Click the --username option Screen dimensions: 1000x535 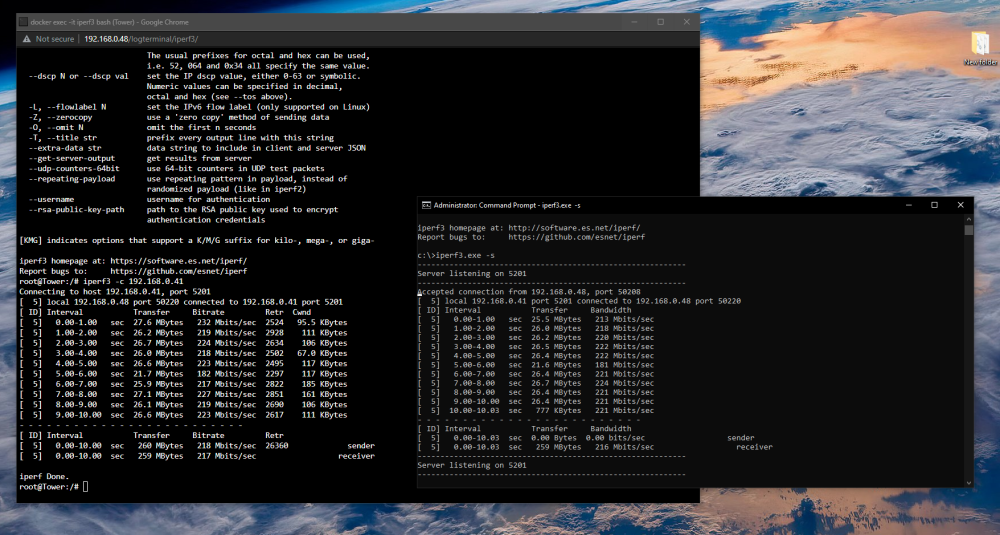click(51, 199)
